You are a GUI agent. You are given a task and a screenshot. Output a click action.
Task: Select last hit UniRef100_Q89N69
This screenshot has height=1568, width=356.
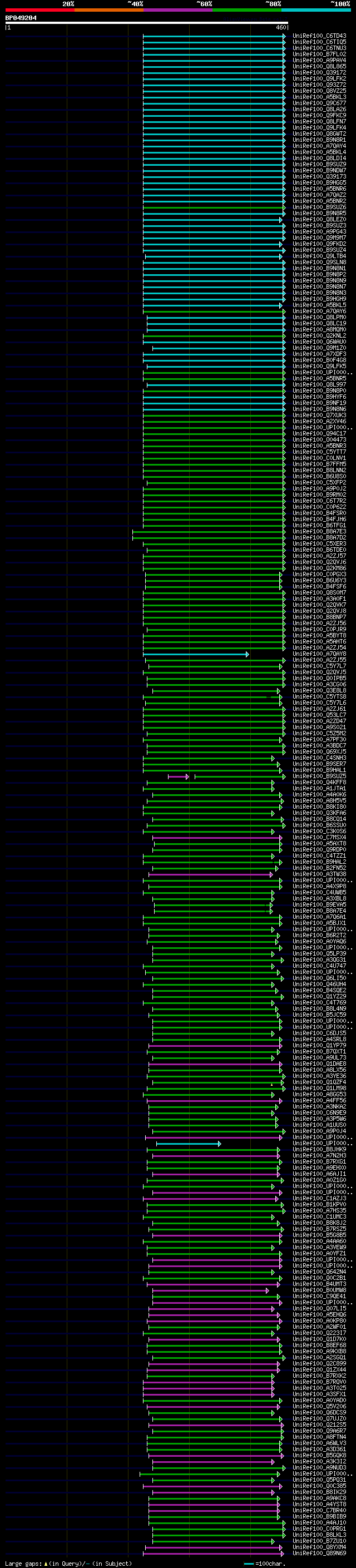click(x=319, y=1554)
